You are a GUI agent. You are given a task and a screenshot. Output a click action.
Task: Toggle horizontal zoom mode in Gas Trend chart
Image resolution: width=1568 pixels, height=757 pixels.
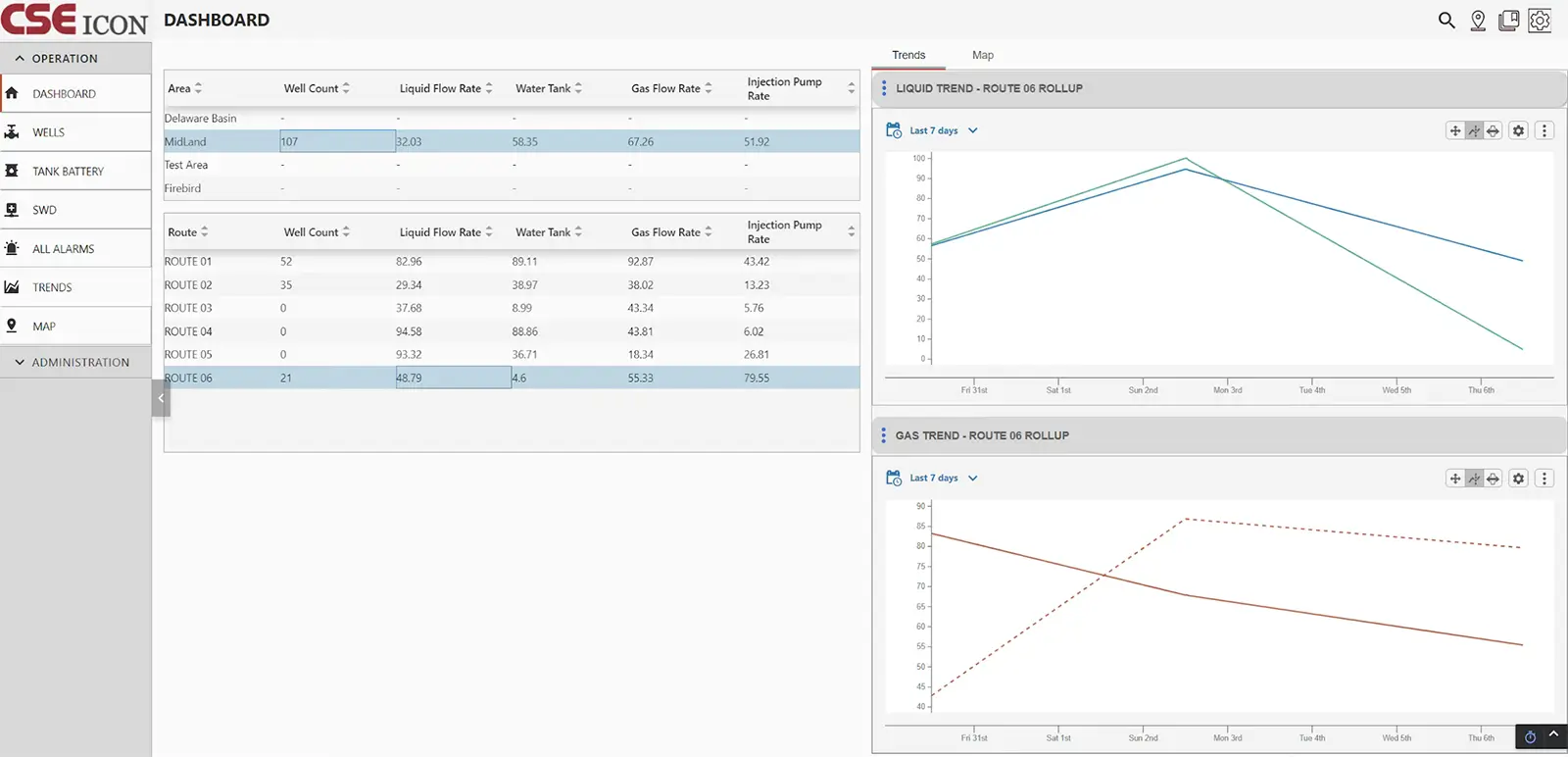(1493, 479)
